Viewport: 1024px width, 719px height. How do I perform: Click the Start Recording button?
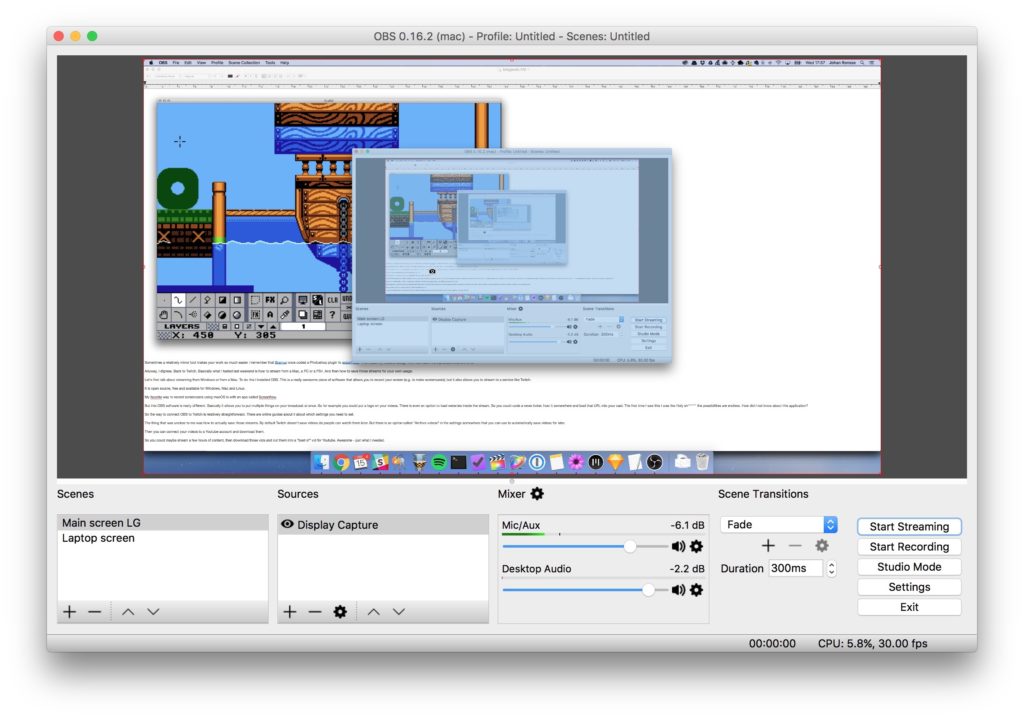pos(909,547)
